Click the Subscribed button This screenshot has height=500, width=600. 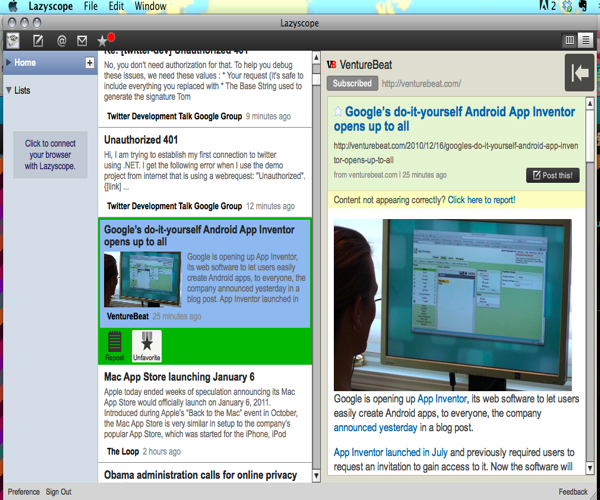click(352, 83)
